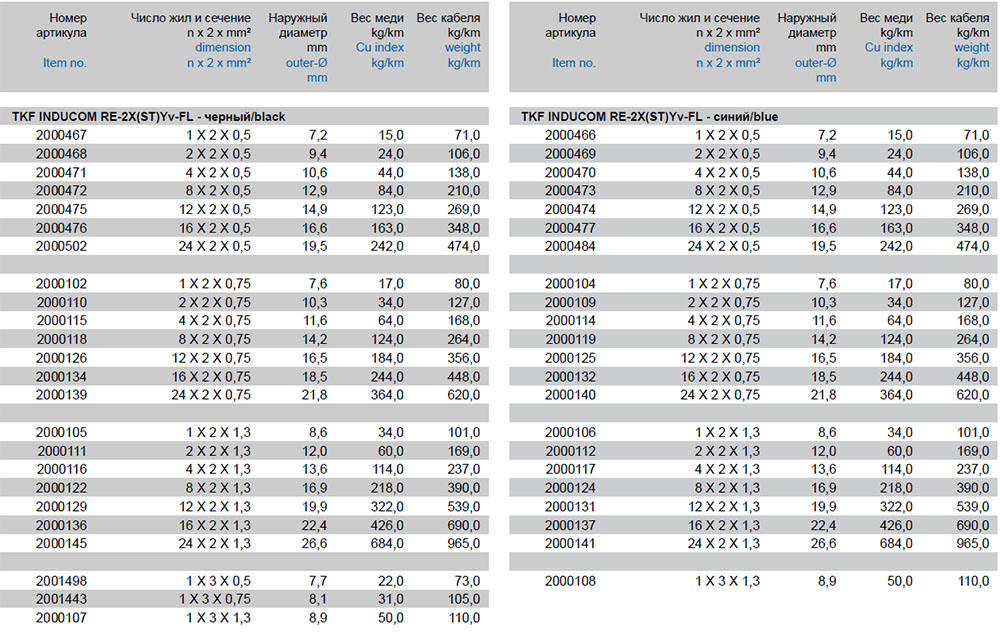Click item number 2000119
Screen dimensions: 1000x633
570,339
